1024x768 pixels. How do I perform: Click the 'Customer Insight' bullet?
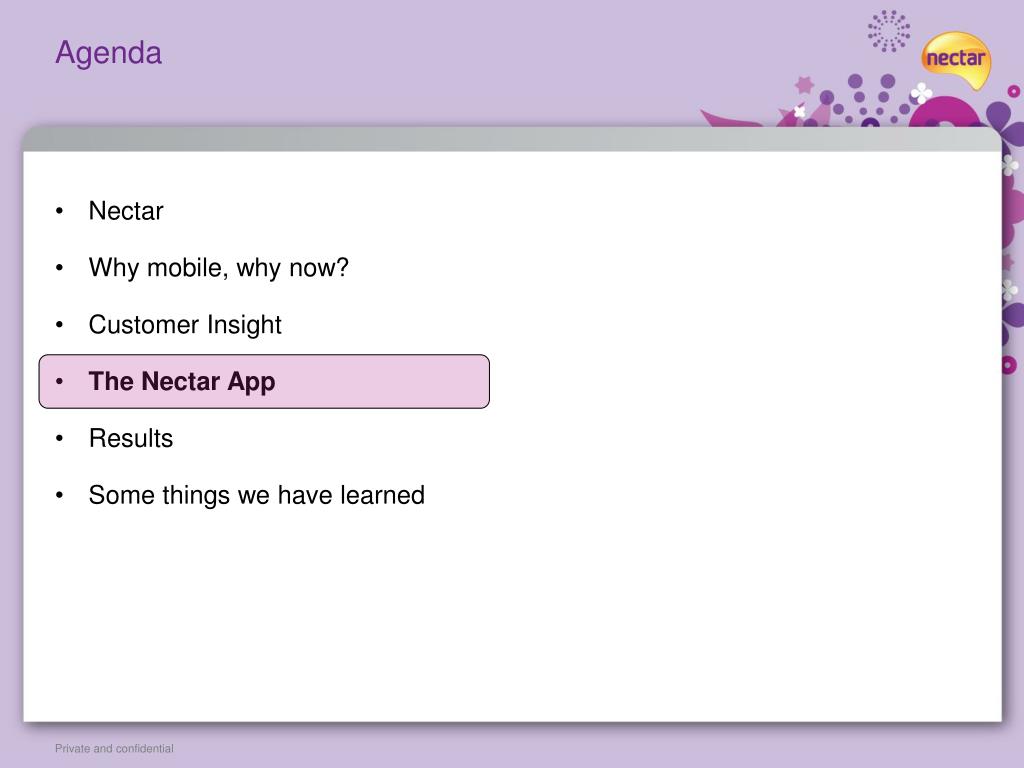185,325
